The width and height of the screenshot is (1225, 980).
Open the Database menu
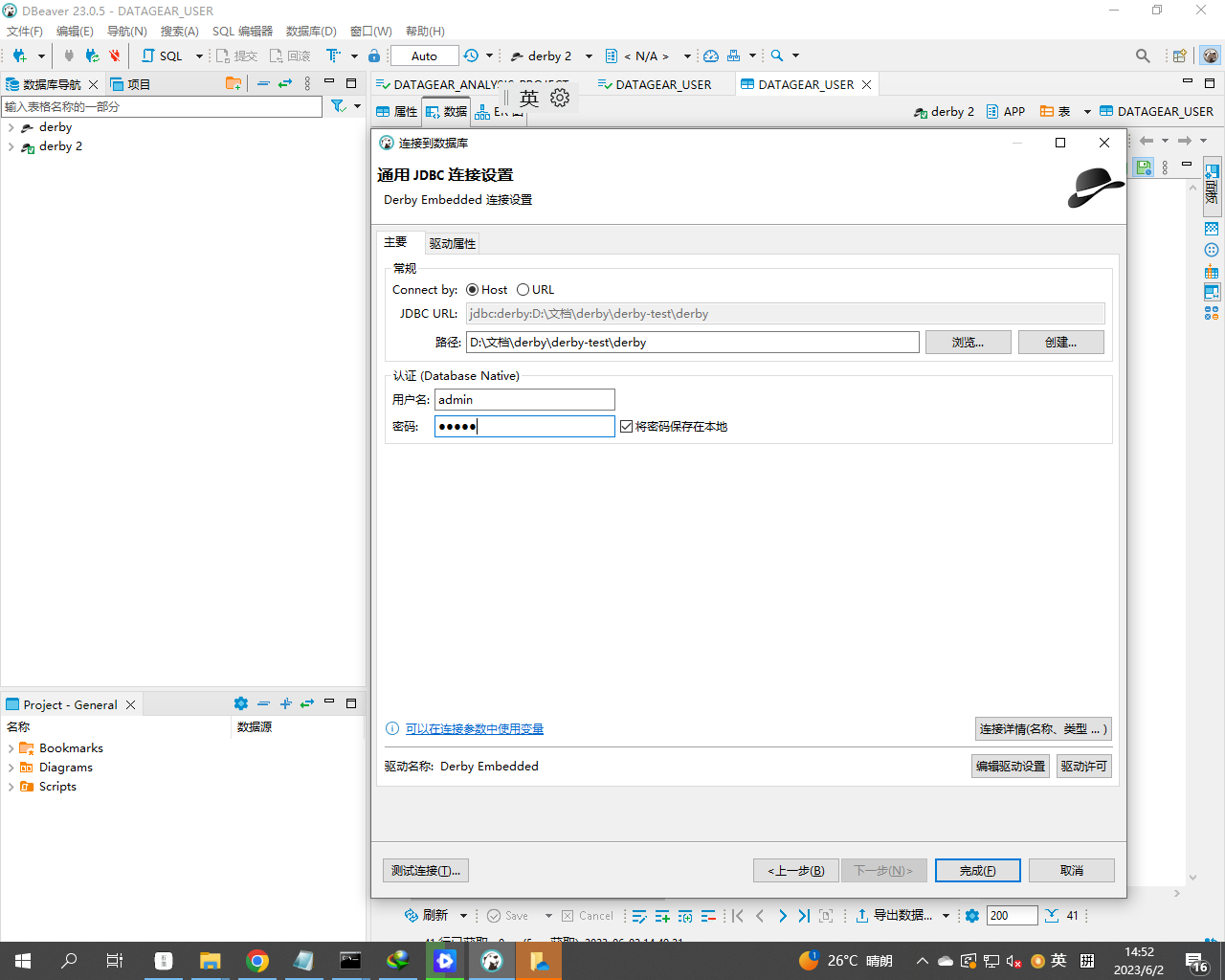311,31
